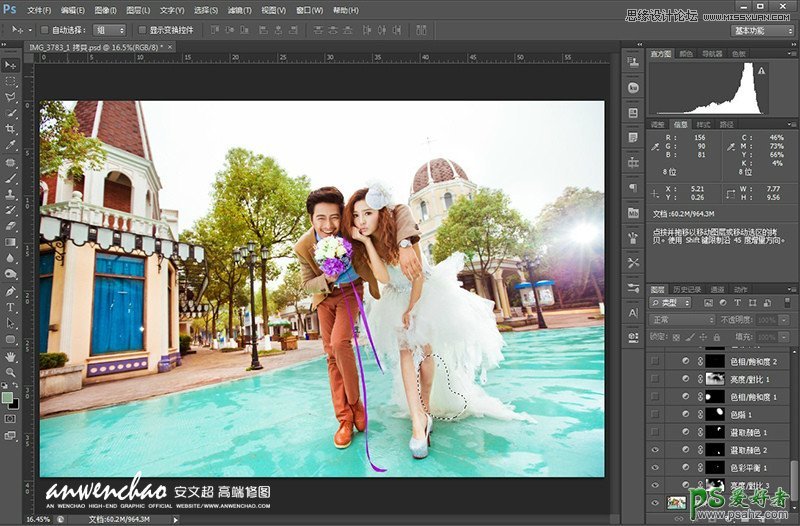This screenshot has width=800, height=526.
Task: Check the 显示变换控件 checkbox
Action: point(141,30)
